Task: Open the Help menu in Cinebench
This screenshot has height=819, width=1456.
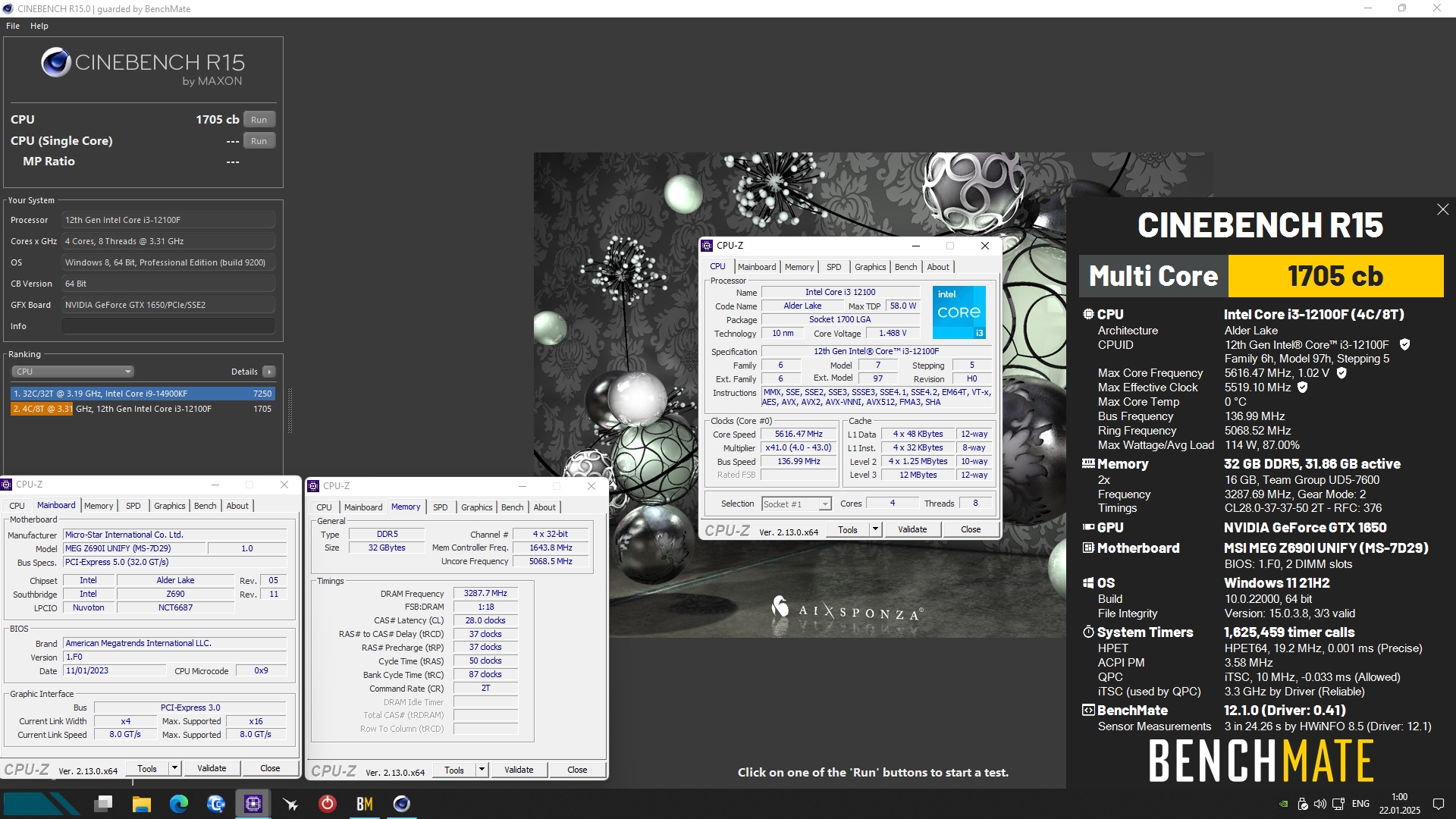Action: (x=39, y=26)
